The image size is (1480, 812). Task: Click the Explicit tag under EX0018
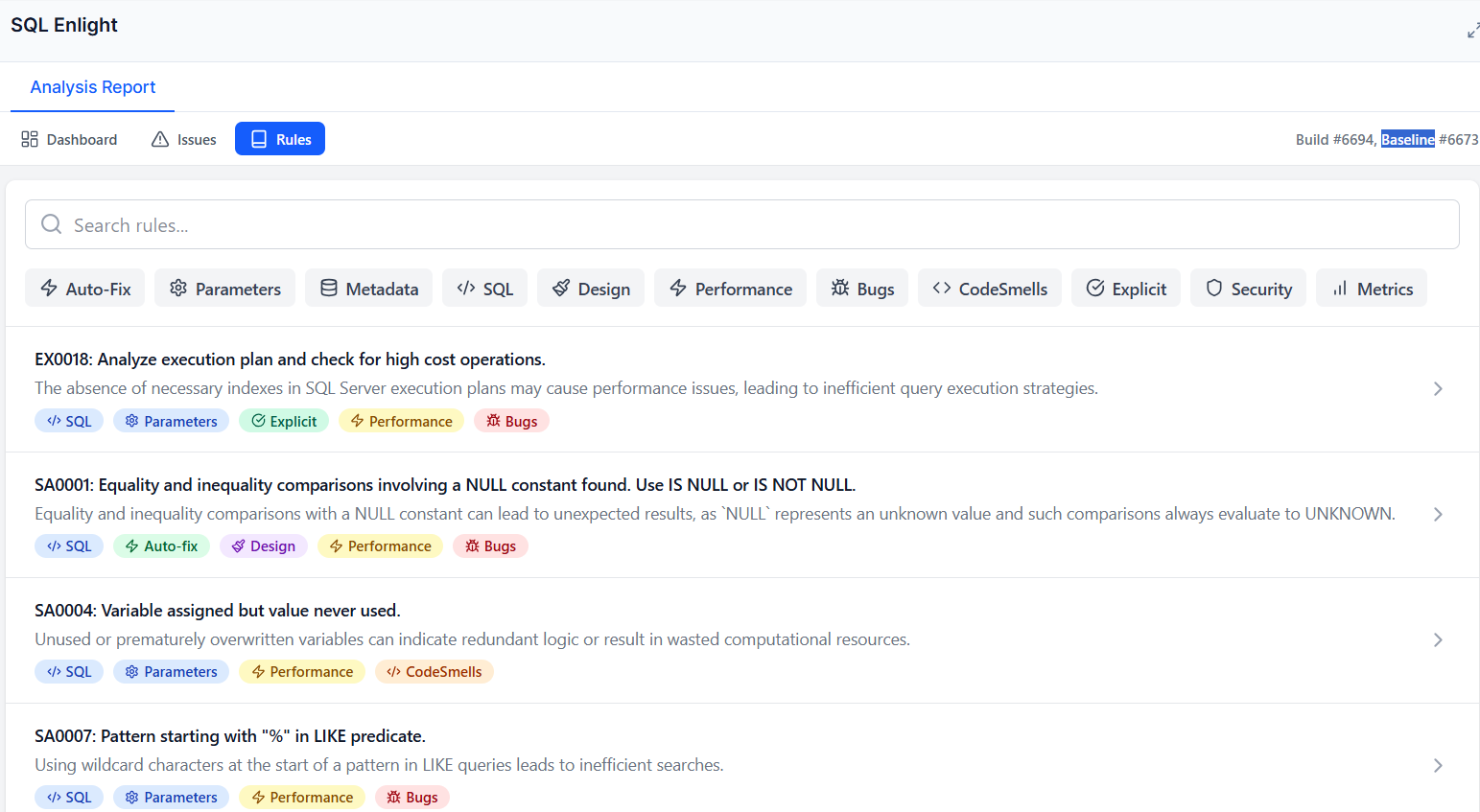coord(284,421)
